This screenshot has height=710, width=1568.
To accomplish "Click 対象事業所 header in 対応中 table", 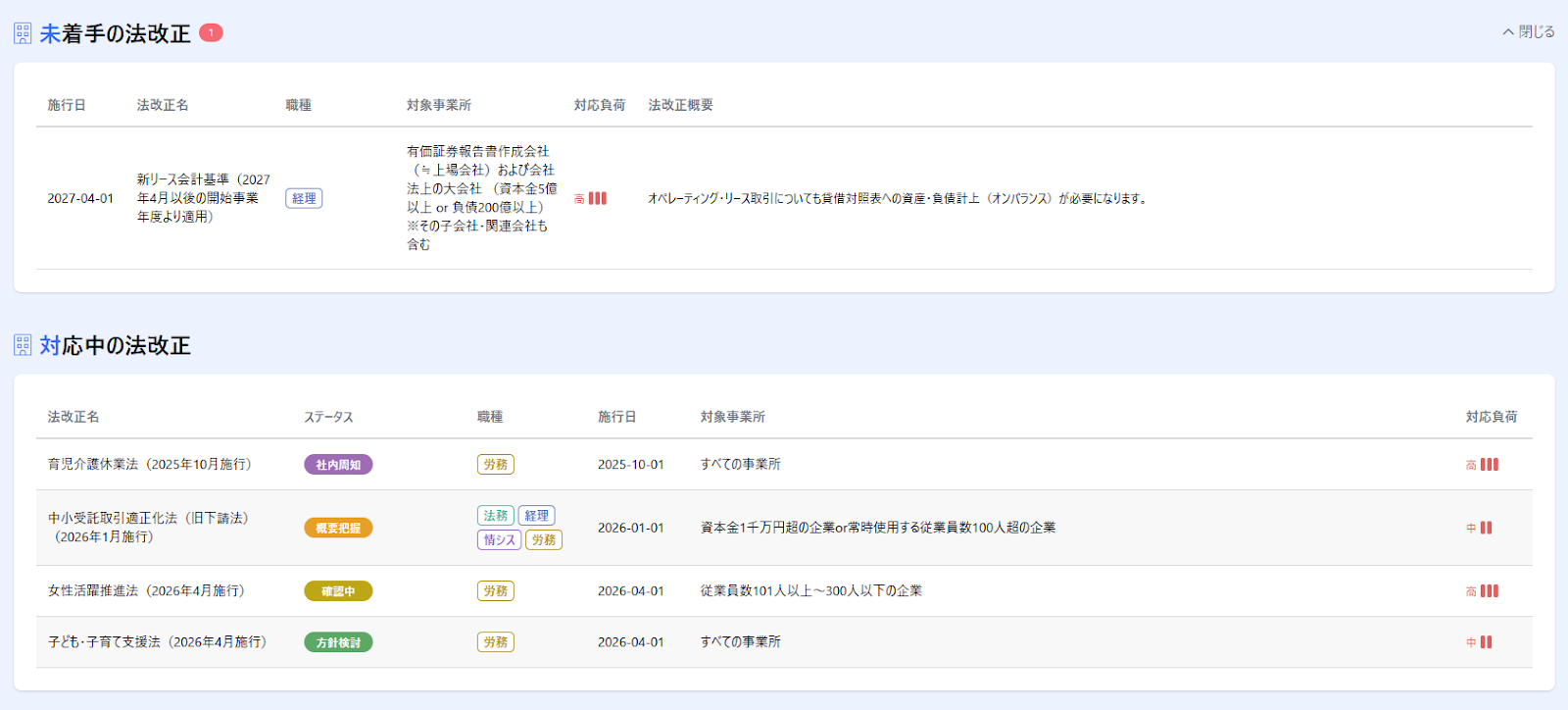I will [733, 417].
